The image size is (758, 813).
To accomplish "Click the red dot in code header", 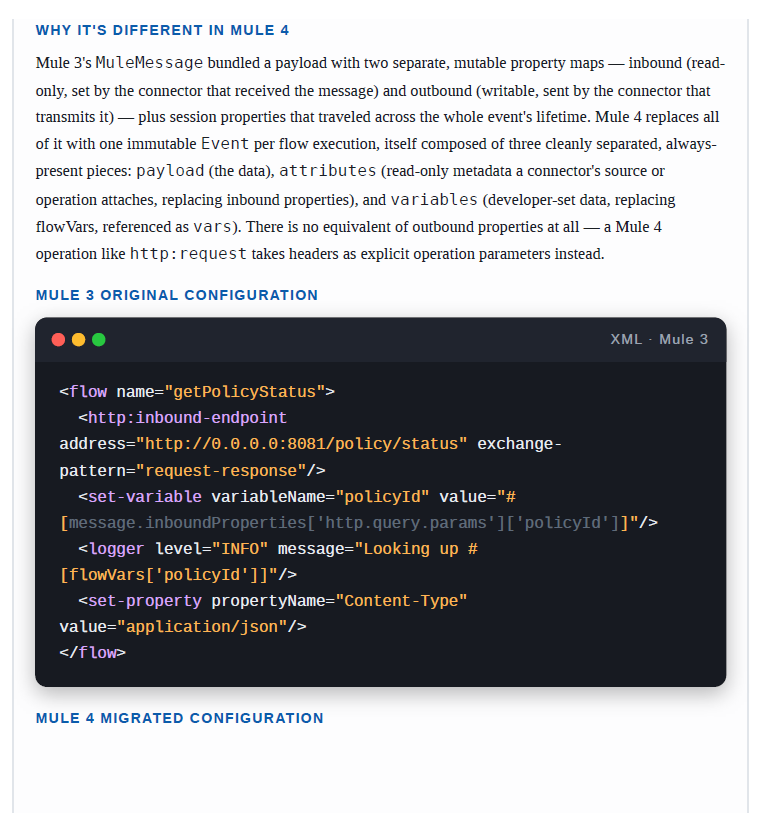I will point(58,340).
